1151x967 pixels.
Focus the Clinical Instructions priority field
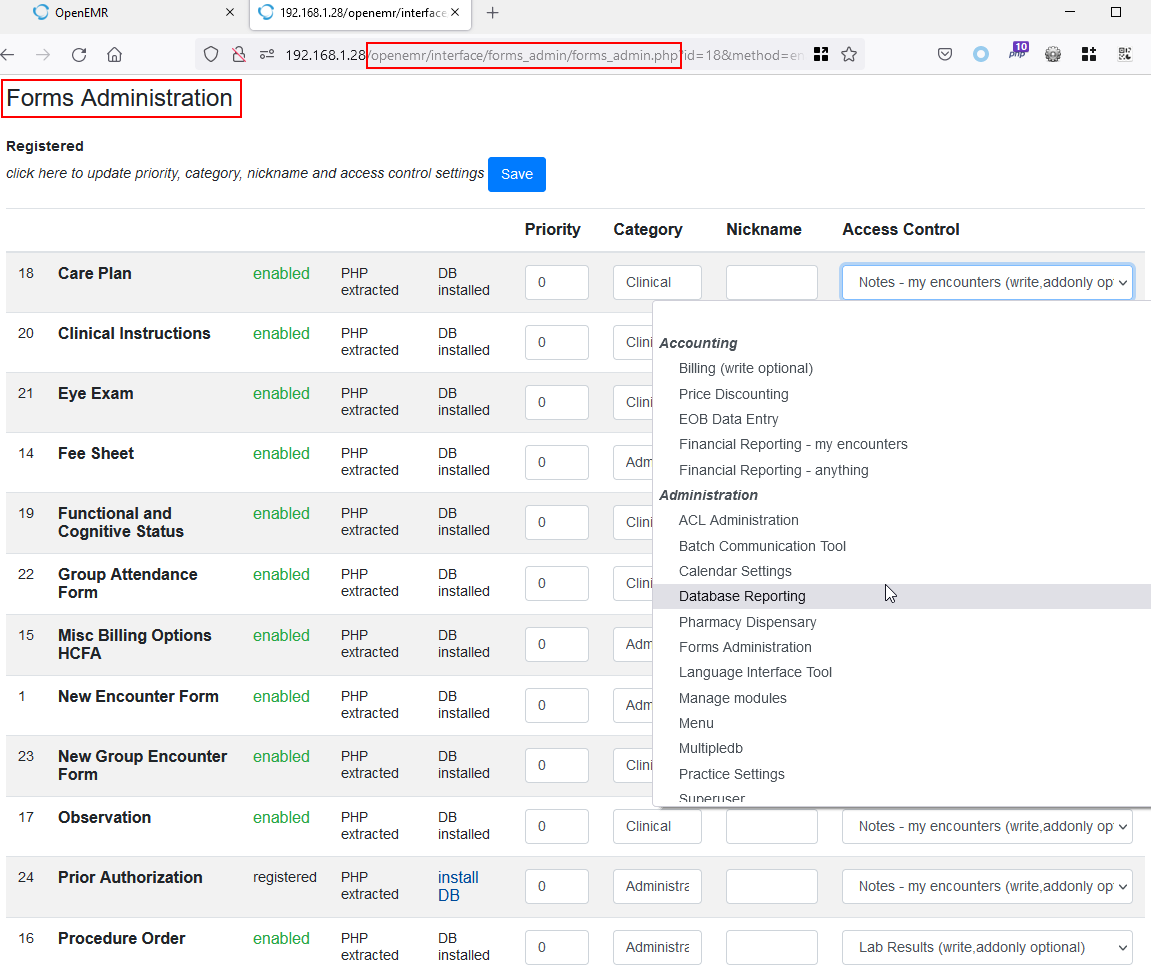[x=556, y=342]
